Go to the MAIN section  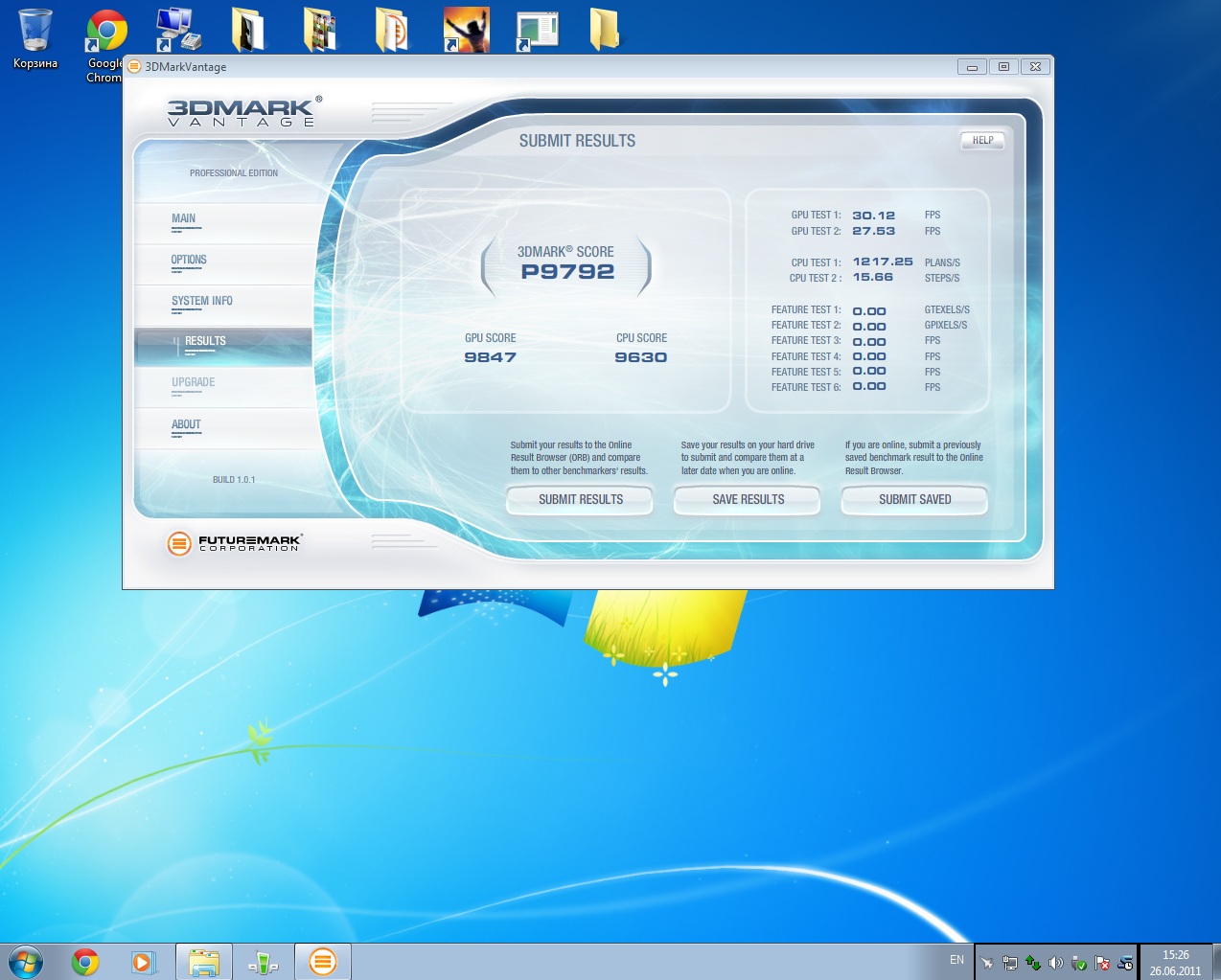coord(223,223)
